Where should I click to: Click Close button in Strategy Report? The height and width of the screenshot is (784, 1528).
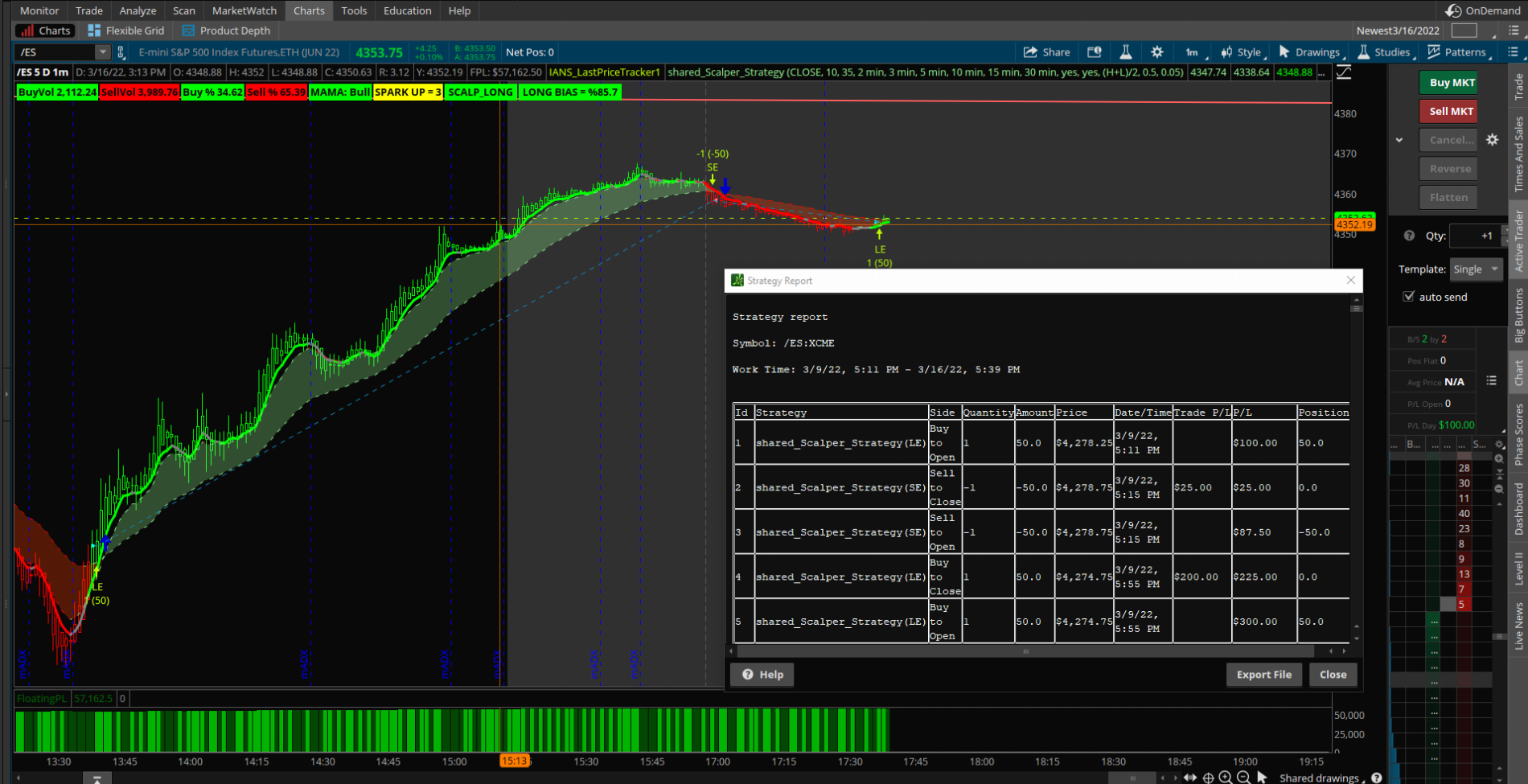tap(1333, 675)
